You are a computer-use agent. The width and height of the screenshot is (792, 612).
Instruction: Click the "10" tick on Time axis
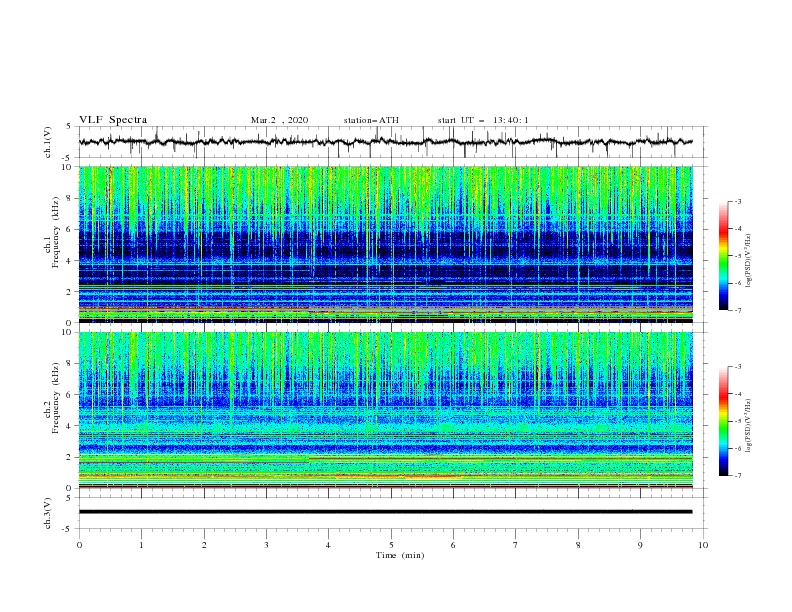[x=703, y=545]
